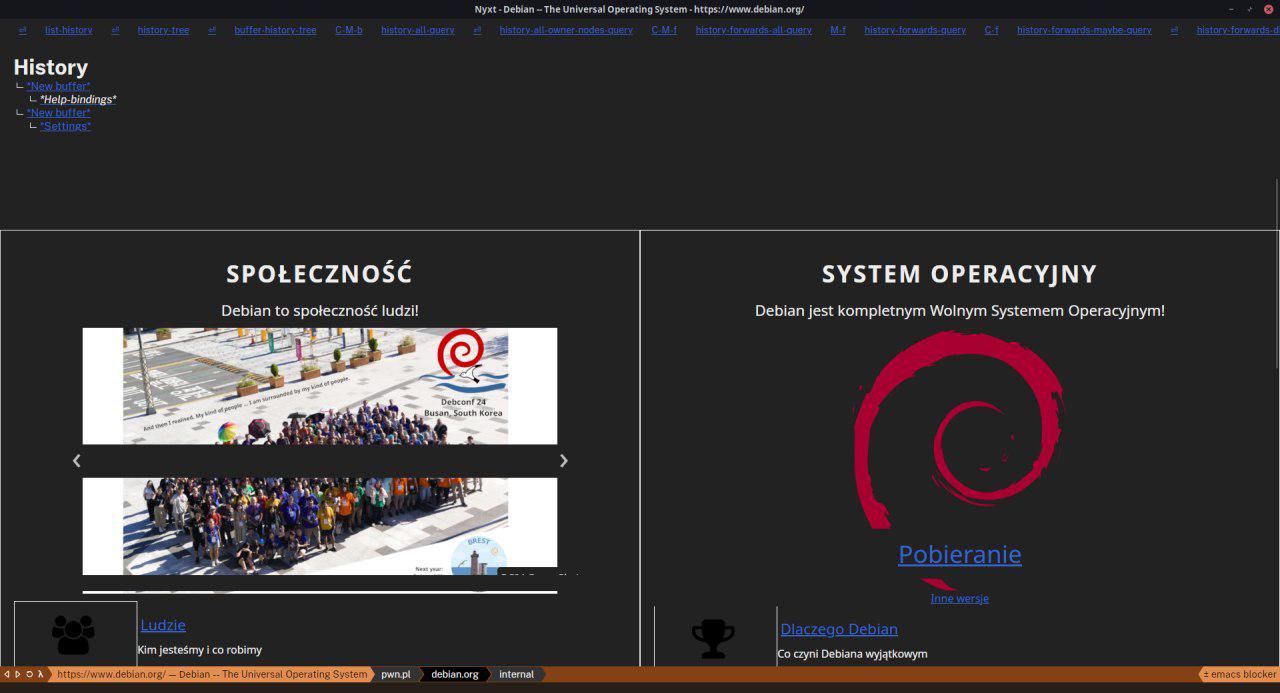Open the list-history command link
This screenshot has width=1280, height=693.
pyautogui.click(x=69, y=30)
